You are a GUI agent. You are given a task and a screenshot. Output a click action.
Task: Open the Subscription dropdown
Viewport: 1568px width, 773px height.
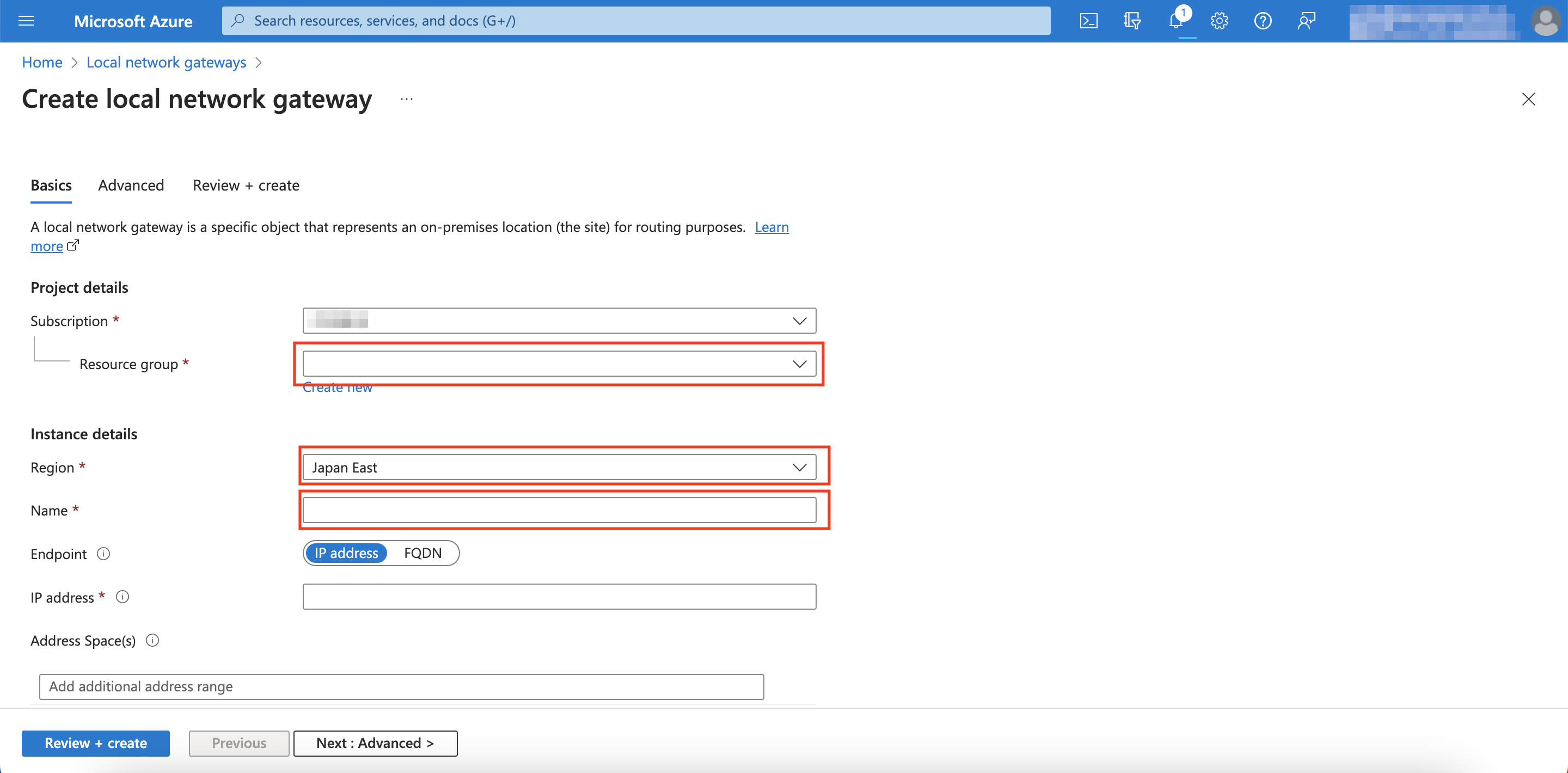(x=559, y=320)
